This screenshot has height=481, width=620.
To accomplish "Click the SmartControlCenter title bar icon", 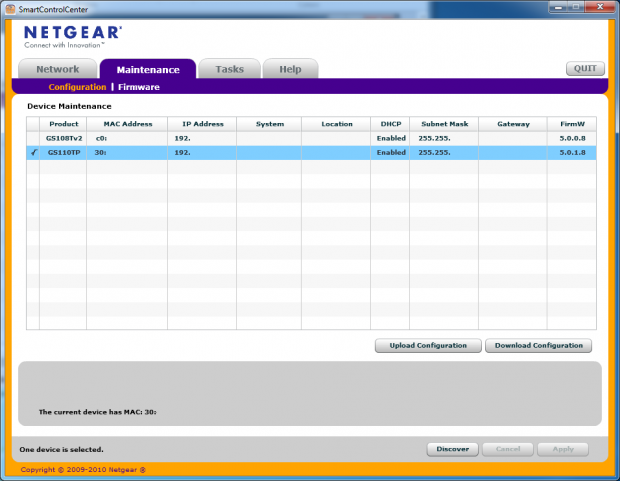I will pyautogui.click(x=10, y=7).
